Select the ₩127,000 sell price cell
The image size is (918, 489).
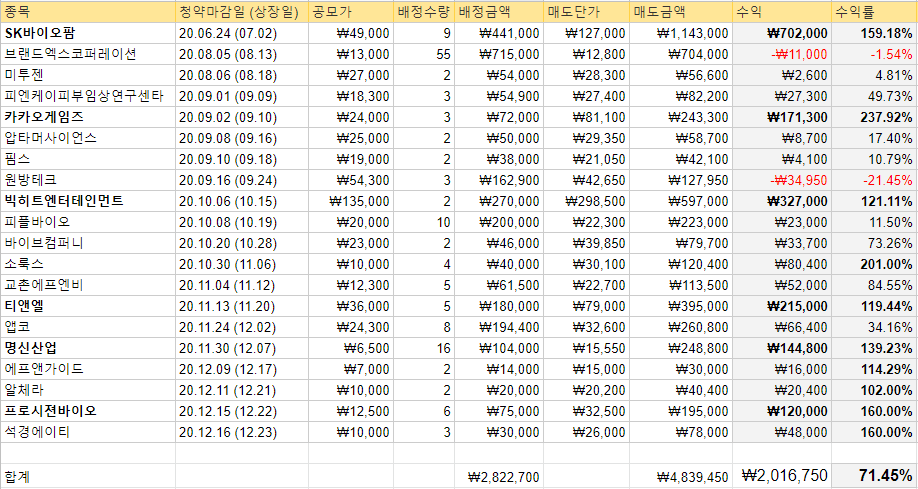tap(586, 33)
